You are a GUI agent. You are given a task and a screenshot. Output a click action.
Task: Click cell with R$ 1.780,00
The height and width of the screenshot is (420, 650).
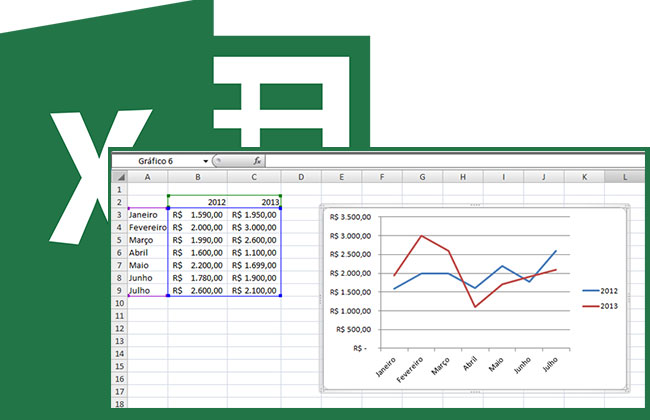click(x=198, y=278)
